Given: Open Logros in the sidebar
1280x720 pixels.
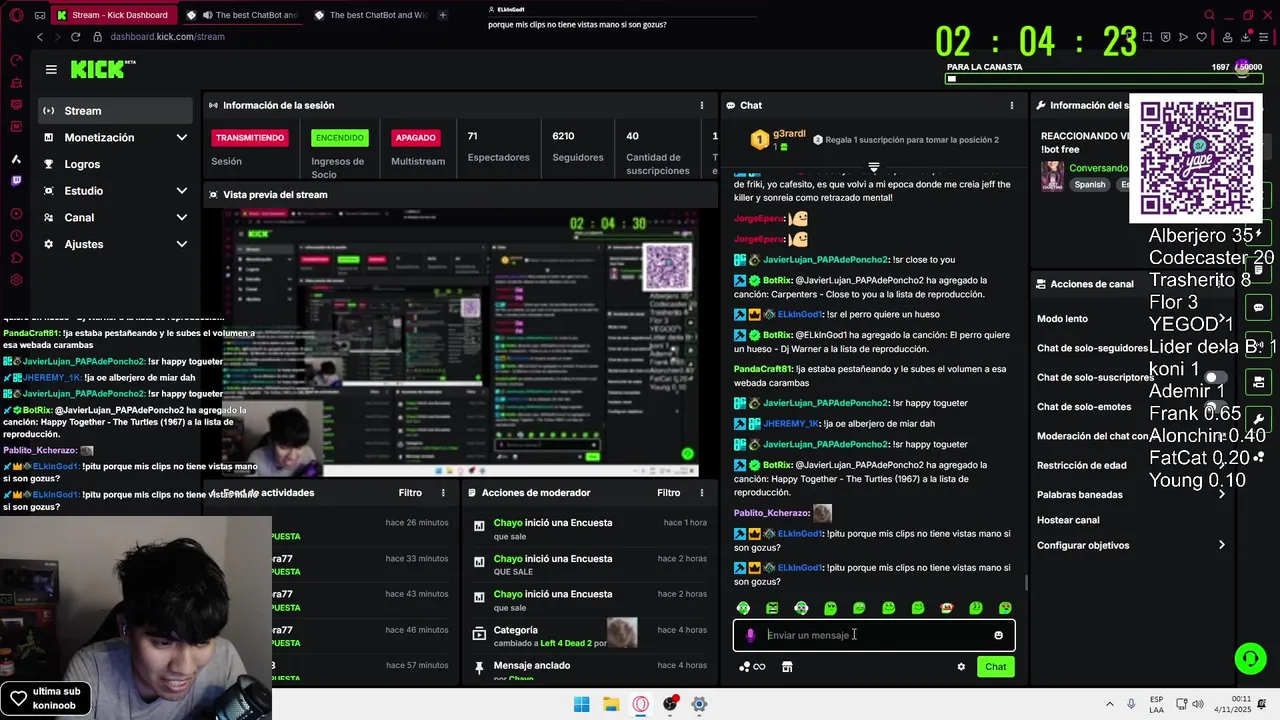Looking at the screenshot, I should click(115, 164).
